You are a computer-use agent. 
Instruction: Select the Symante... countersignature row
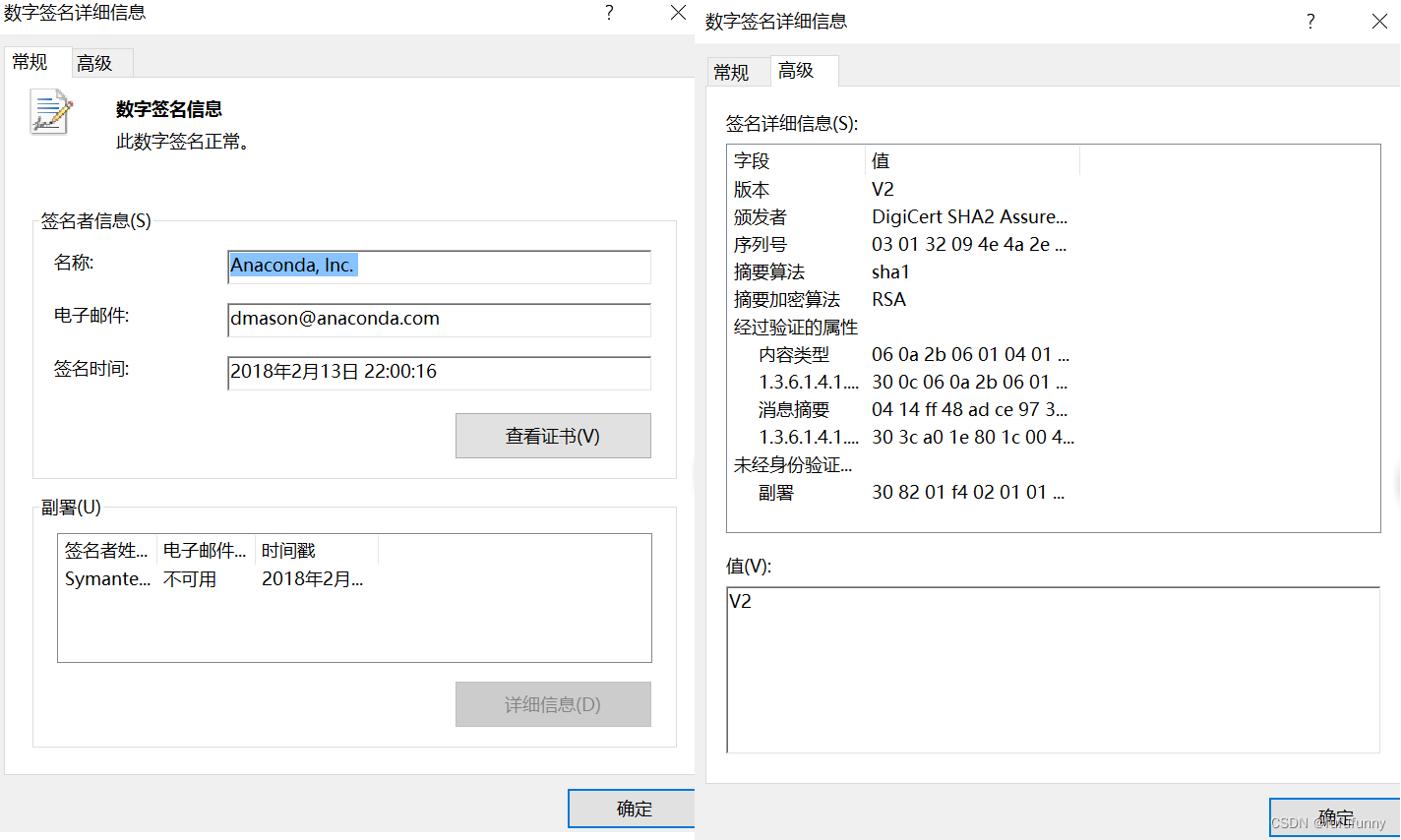click(354, 579)
